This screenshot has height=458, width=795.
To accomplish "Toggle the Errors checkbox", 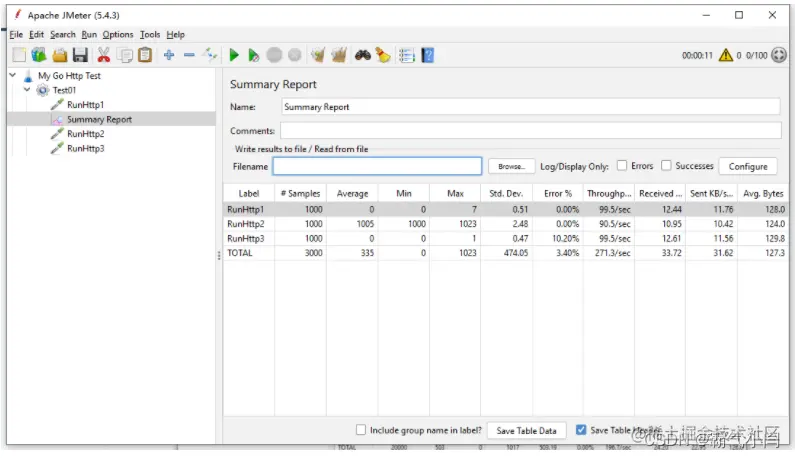I will [x=622, y=166].
